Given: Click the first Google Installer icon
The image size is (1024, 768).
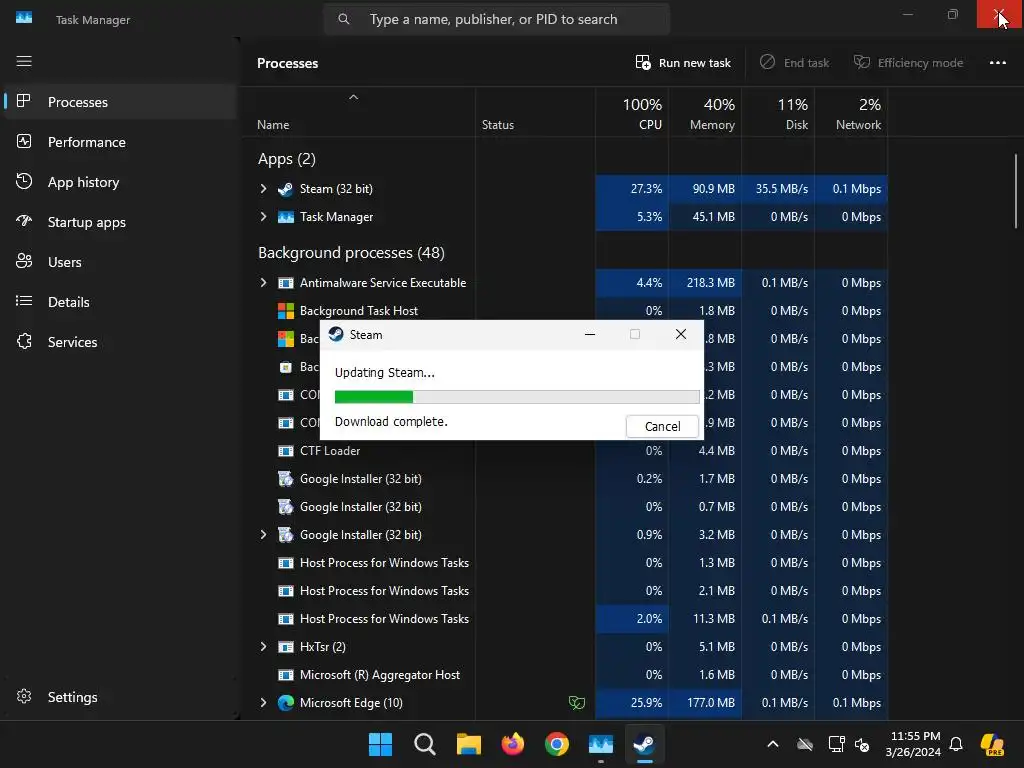Looking at the screenshot, I should pos(285,479).
